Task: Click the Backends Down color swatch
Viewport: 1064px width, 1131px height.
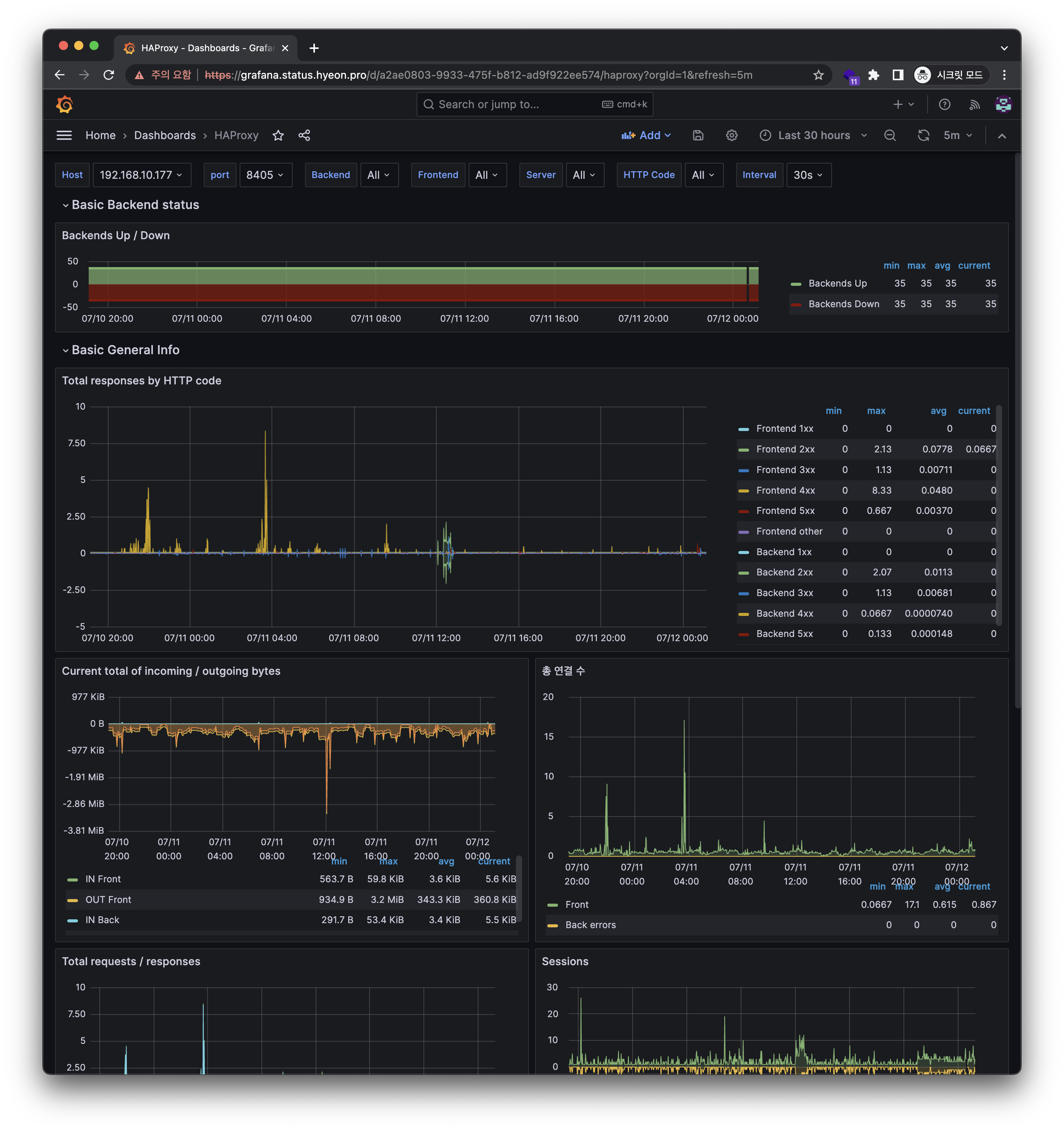Action: [x=796, y=304]
